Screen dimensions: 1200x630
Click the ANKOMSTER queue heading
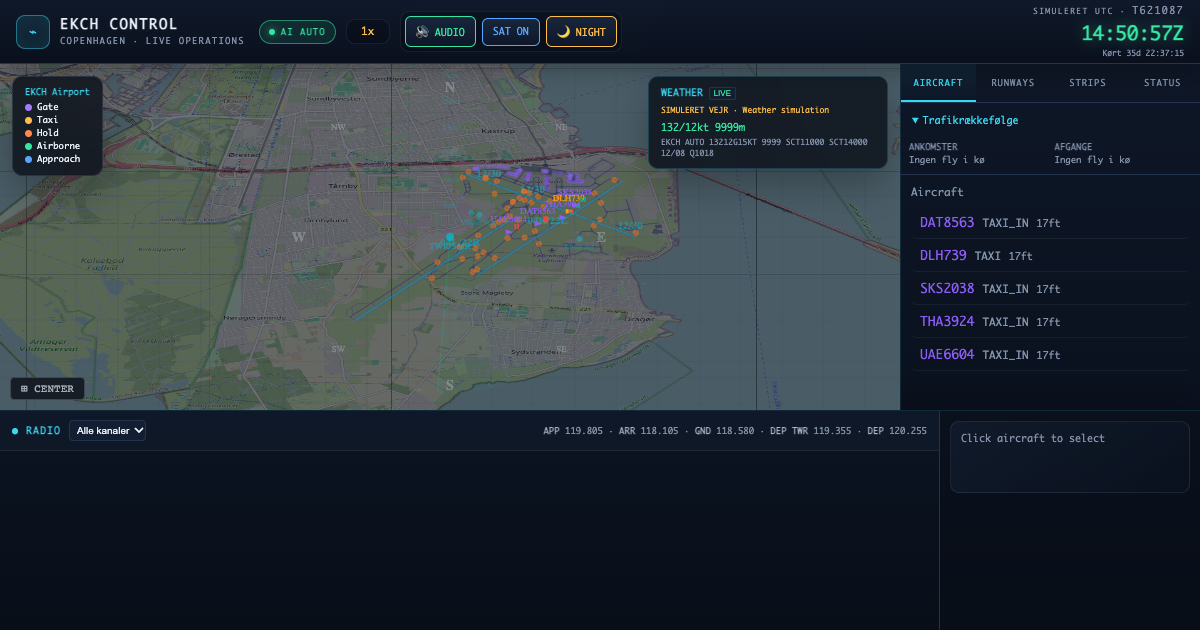[x=933, y=147]
